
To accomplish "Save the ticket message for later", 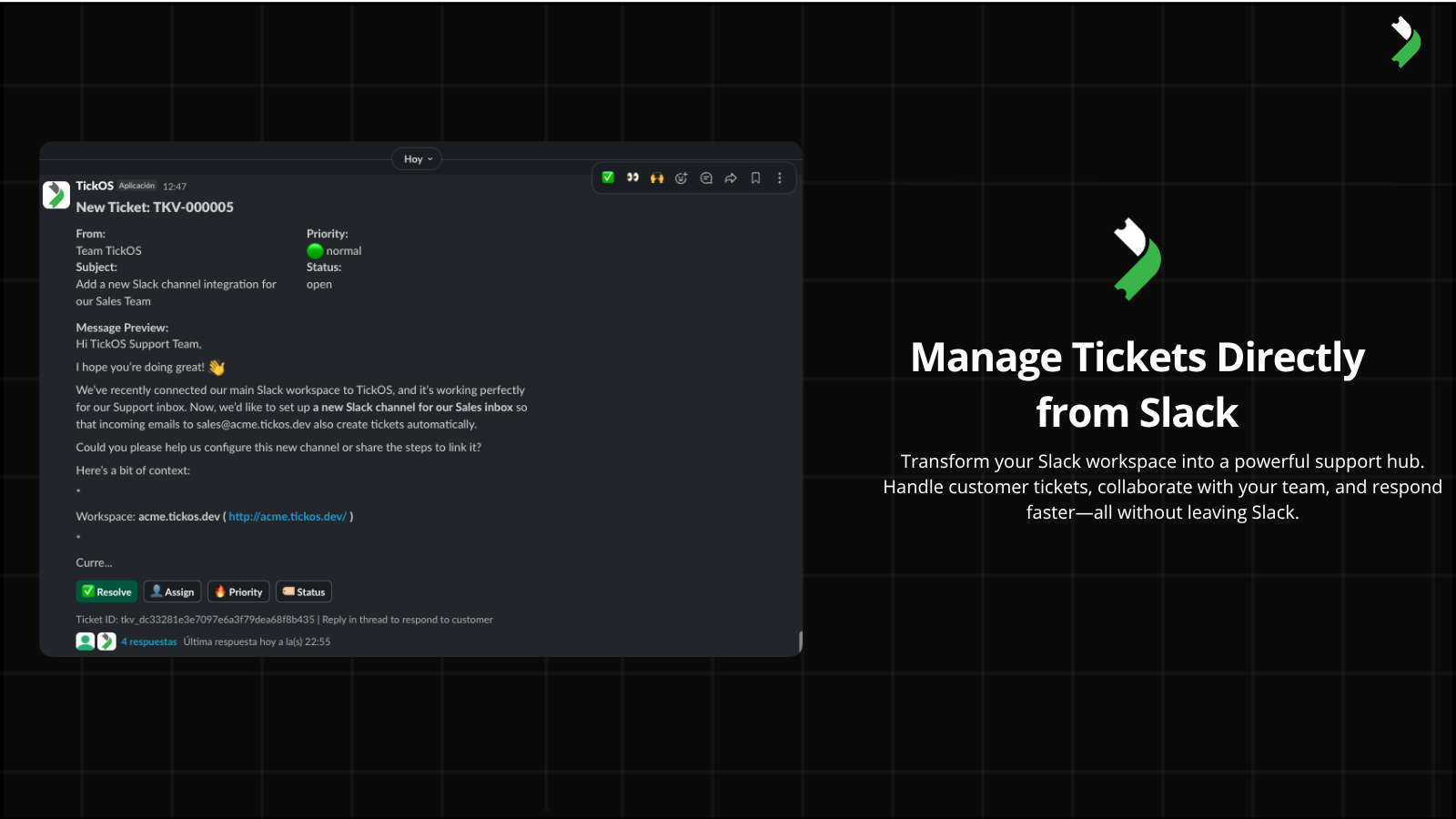I will [x=754, y=177].
